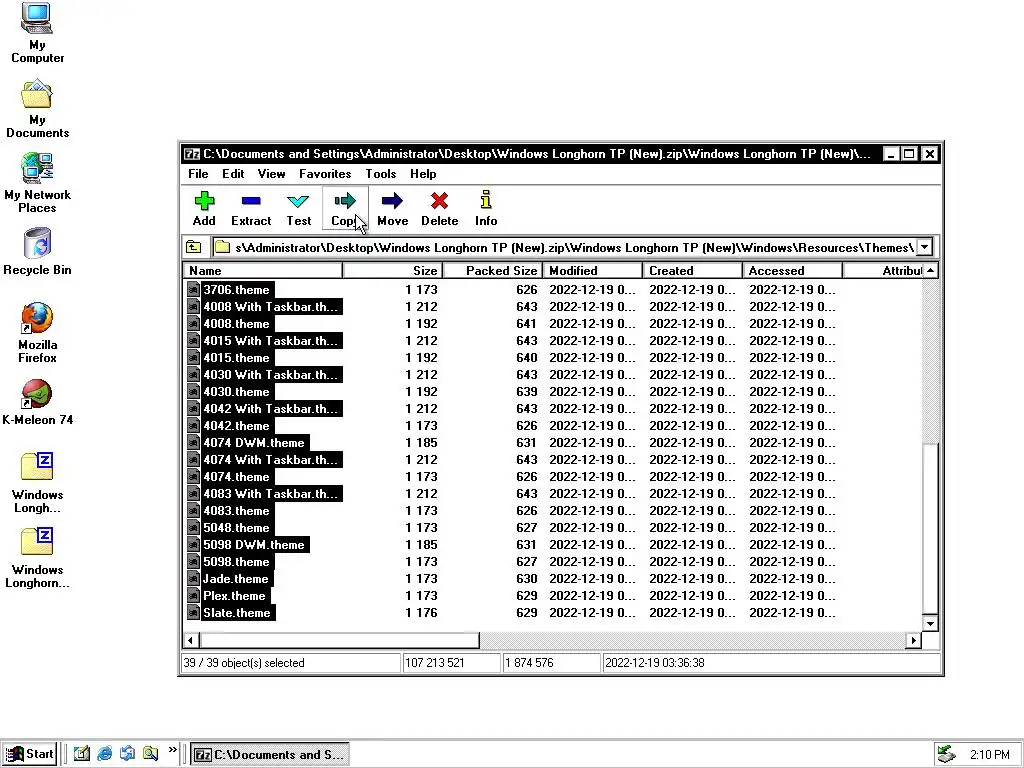The image size is (1024, 768).
Task: Open the File menu
Action: tap(198, 174)
